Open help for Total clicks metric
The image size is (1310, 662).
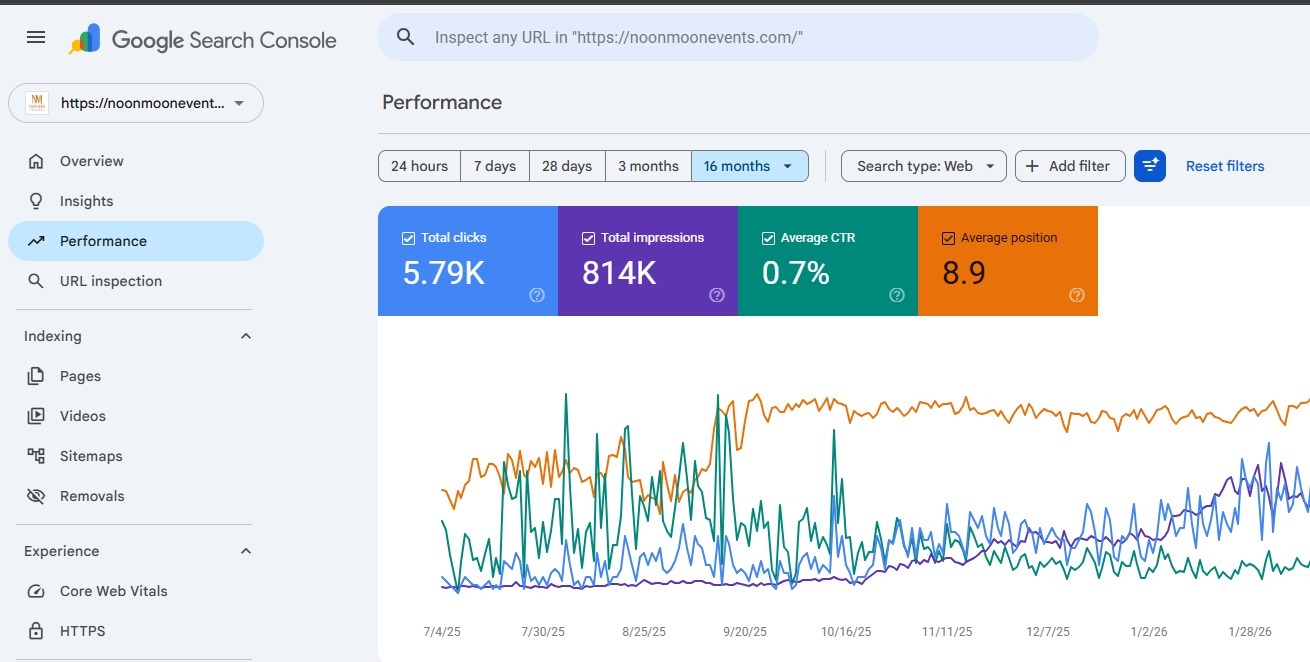537,295
